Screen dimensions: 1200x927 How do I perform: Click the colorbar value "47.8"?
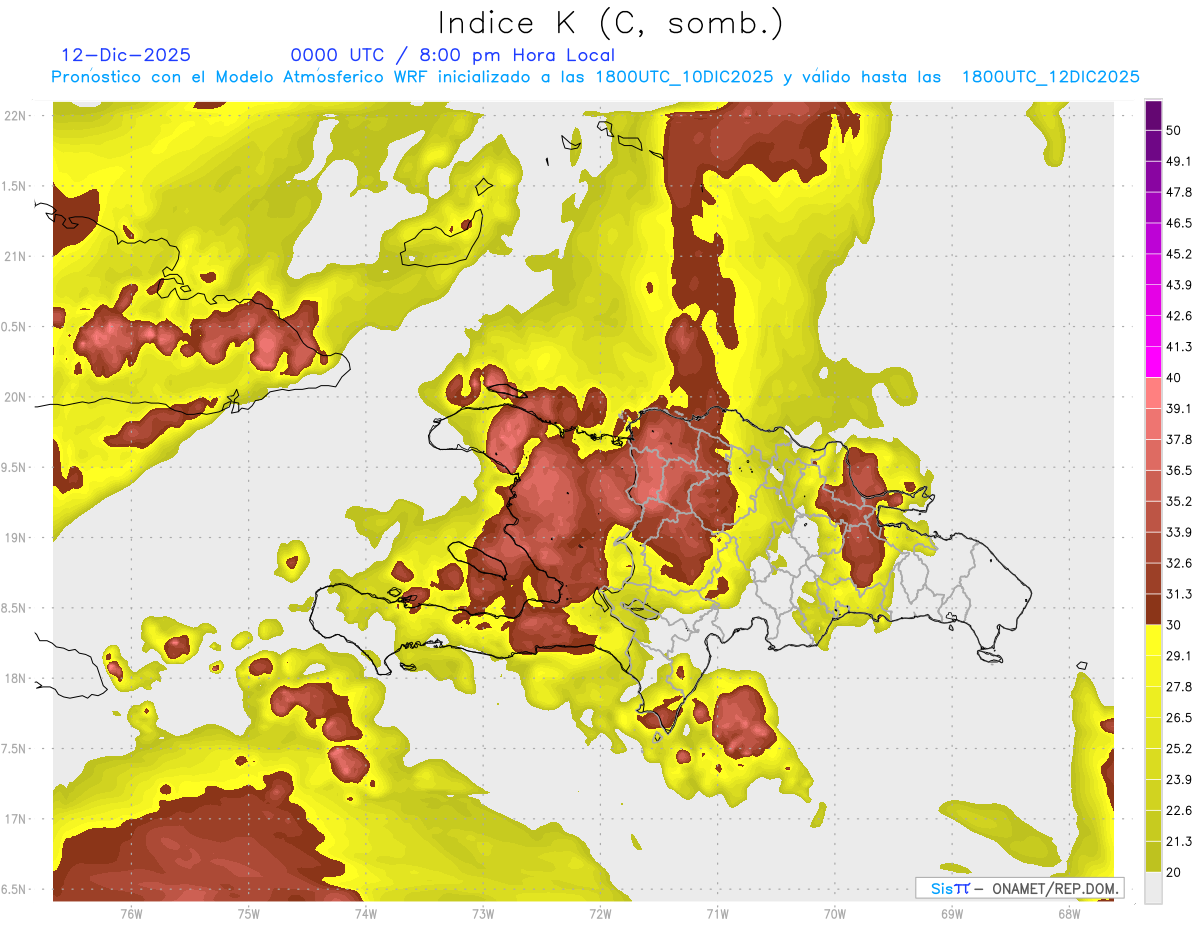(1179, 193)
